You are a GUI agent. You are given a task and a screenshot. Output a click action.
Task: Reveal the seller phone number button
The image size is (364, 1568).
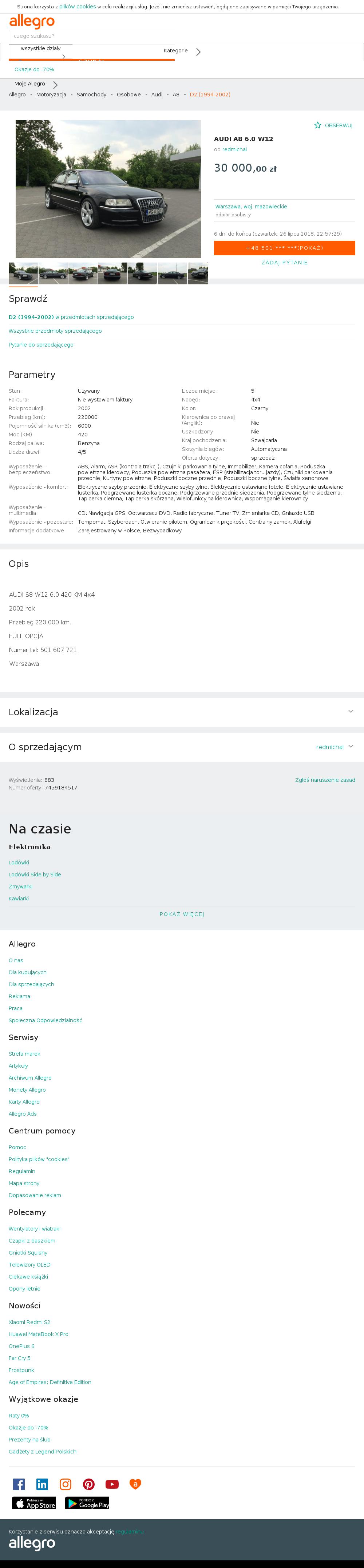[284, 248]
